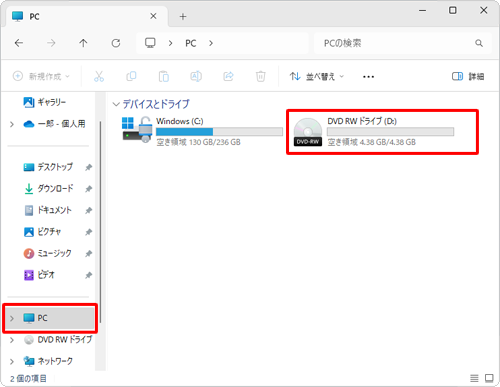This screenshot has height=387, width=500.
Task: Expand the ネットワーク tree node
Action: click(x=12, y=361)
